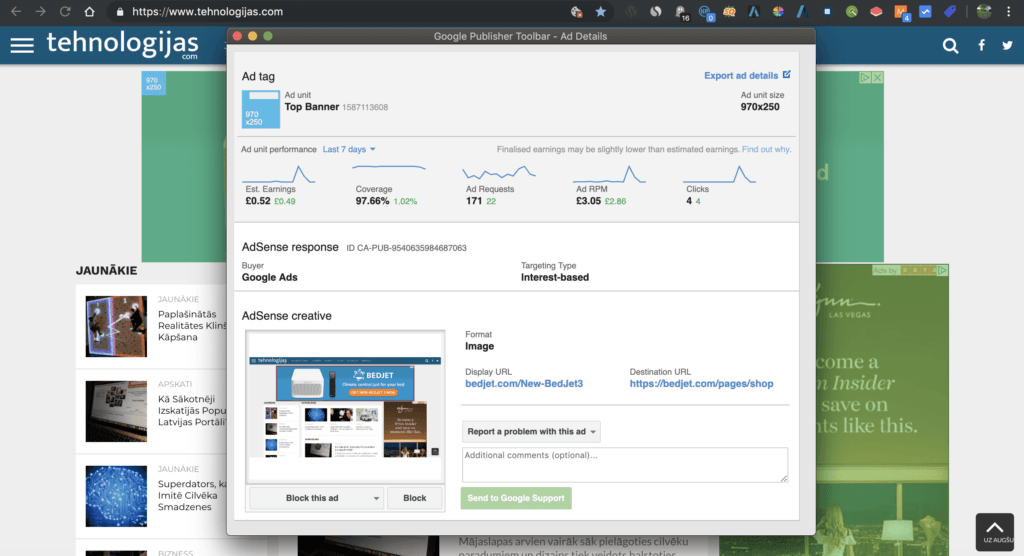Click the Ad RPM sparkline chart
This screenshot has width=1024, height=556.
tap(609, 174)
